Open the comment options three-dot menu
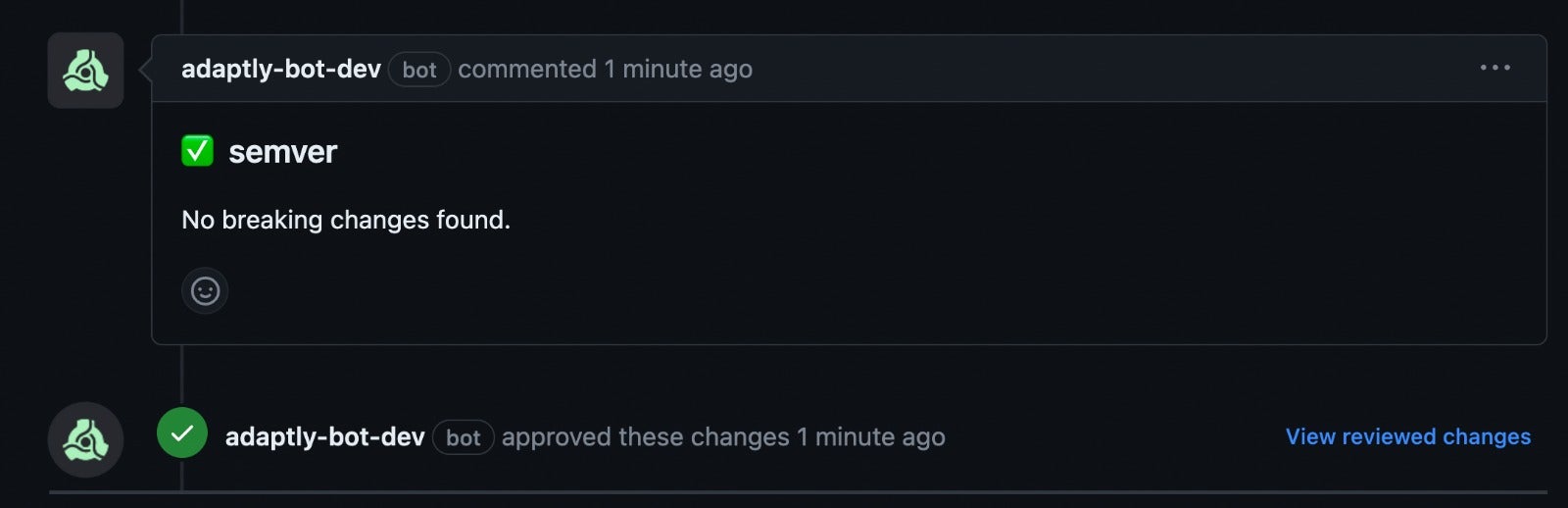 pos(1494,68)
